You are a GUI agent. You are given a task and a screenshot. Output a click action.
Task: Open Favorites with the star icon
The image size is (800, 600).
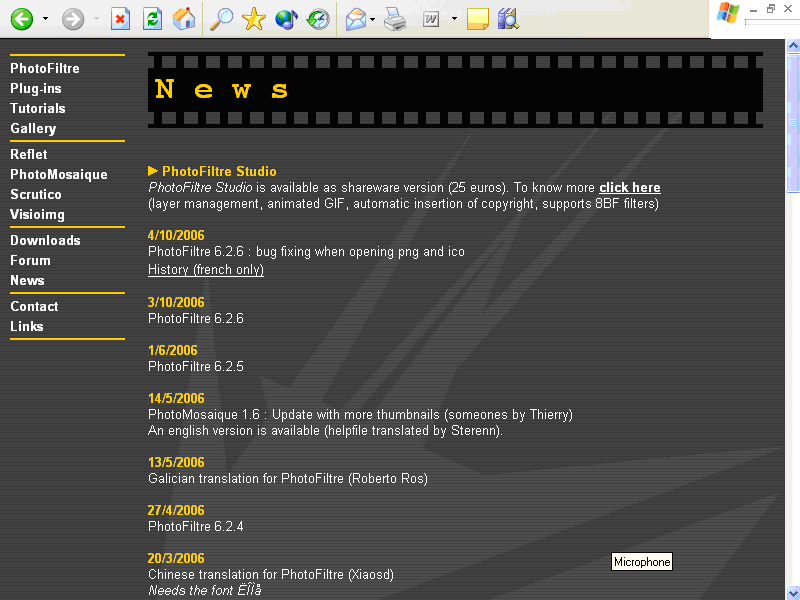click(254, 19)
